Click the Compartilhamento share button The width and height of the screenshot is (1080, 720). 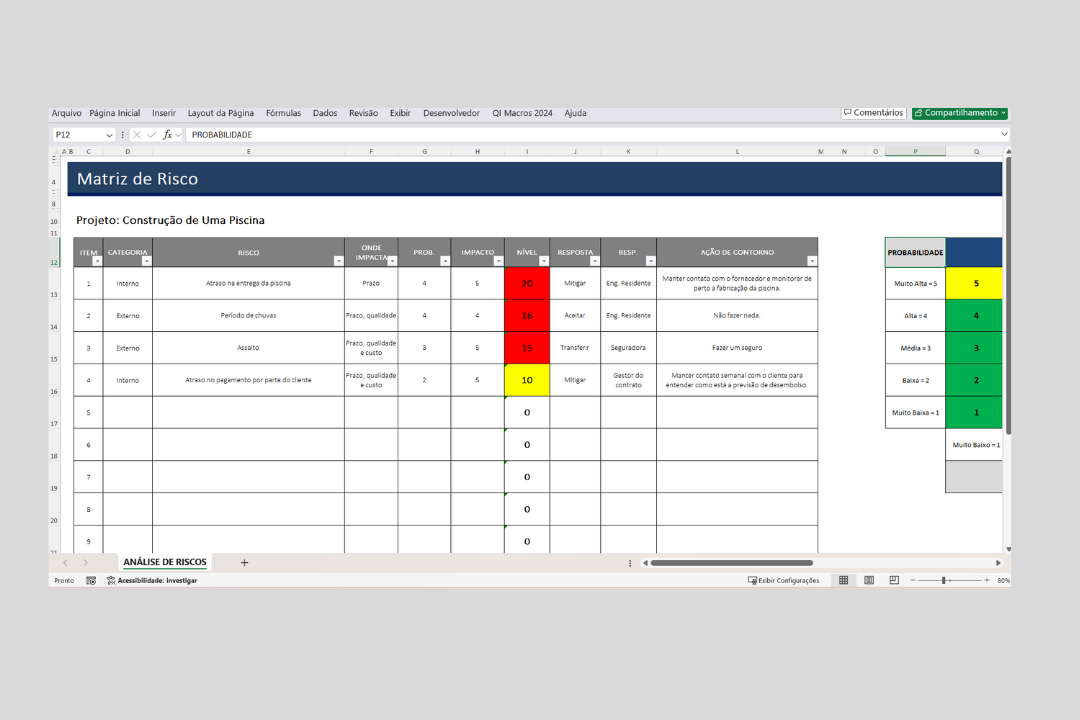(960, 113)
